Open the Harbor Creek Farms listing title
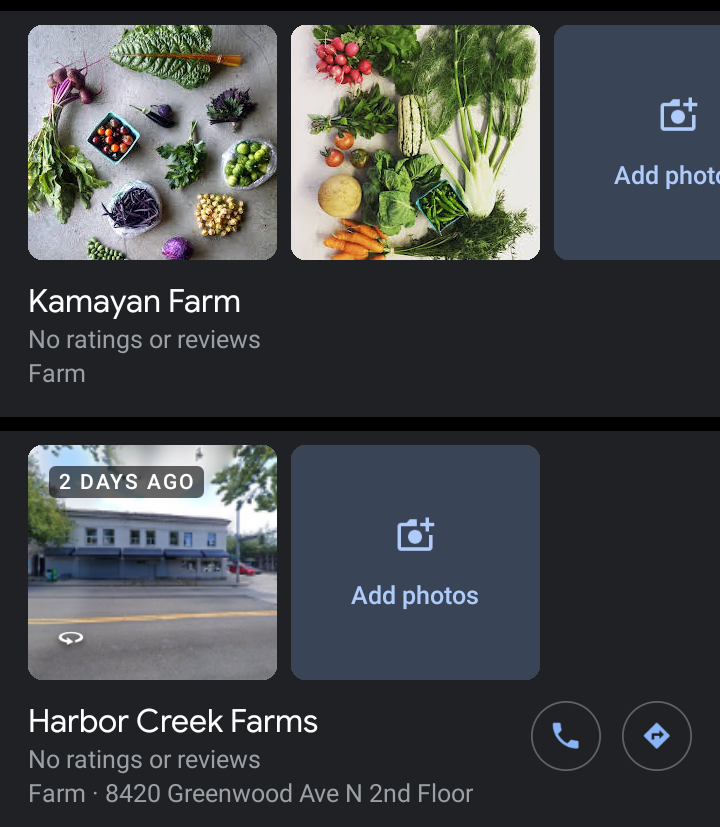Screen dimensions: 720x827 point(173,722)
